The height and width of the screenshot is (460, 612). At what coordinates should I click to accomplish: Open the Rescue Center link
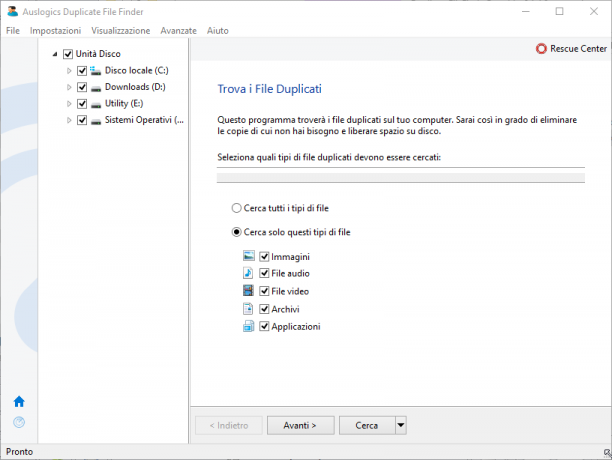578,49
